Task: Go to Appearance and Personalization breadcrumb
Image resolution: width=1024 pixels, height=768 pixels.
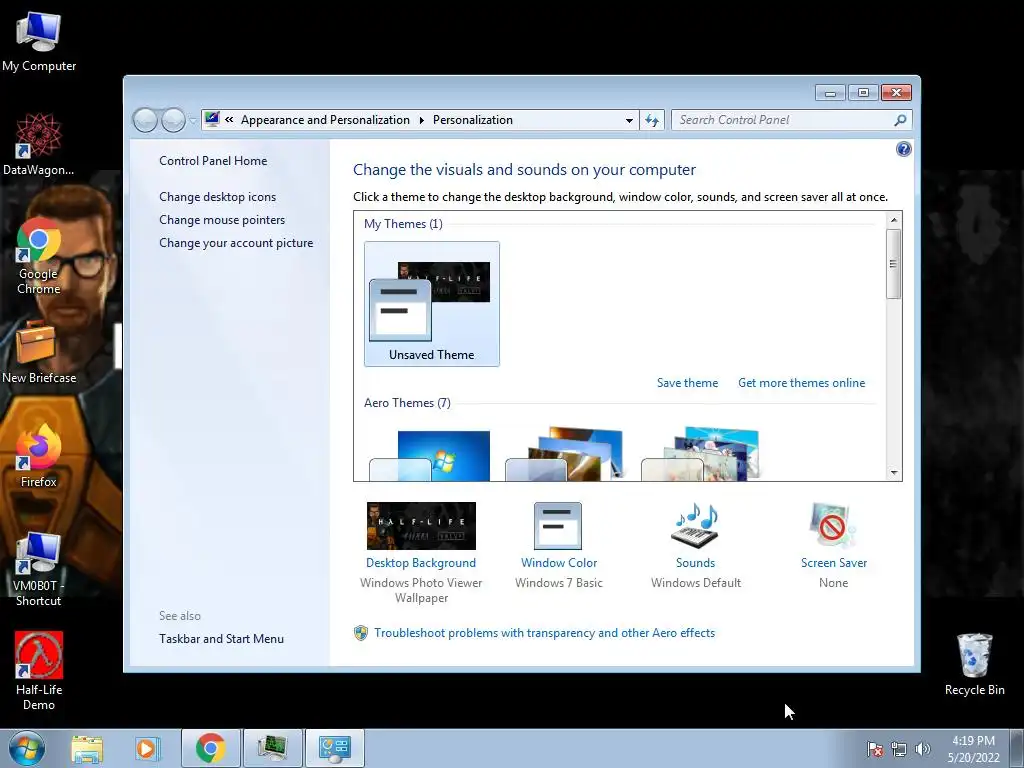Action: (x=325, y=120)
